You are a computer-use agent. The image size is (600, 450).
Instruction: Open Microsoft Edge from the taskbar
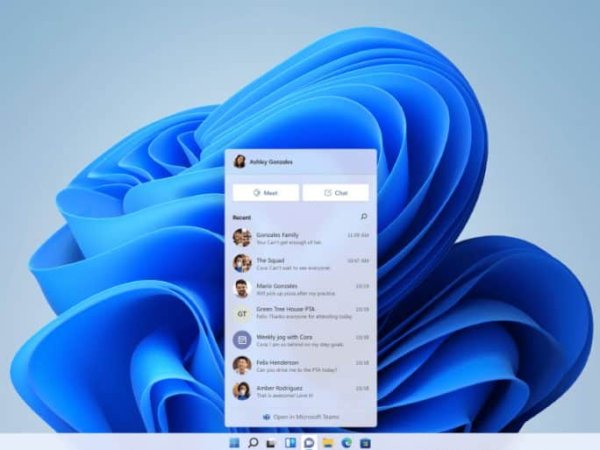[x=346, y=441]
